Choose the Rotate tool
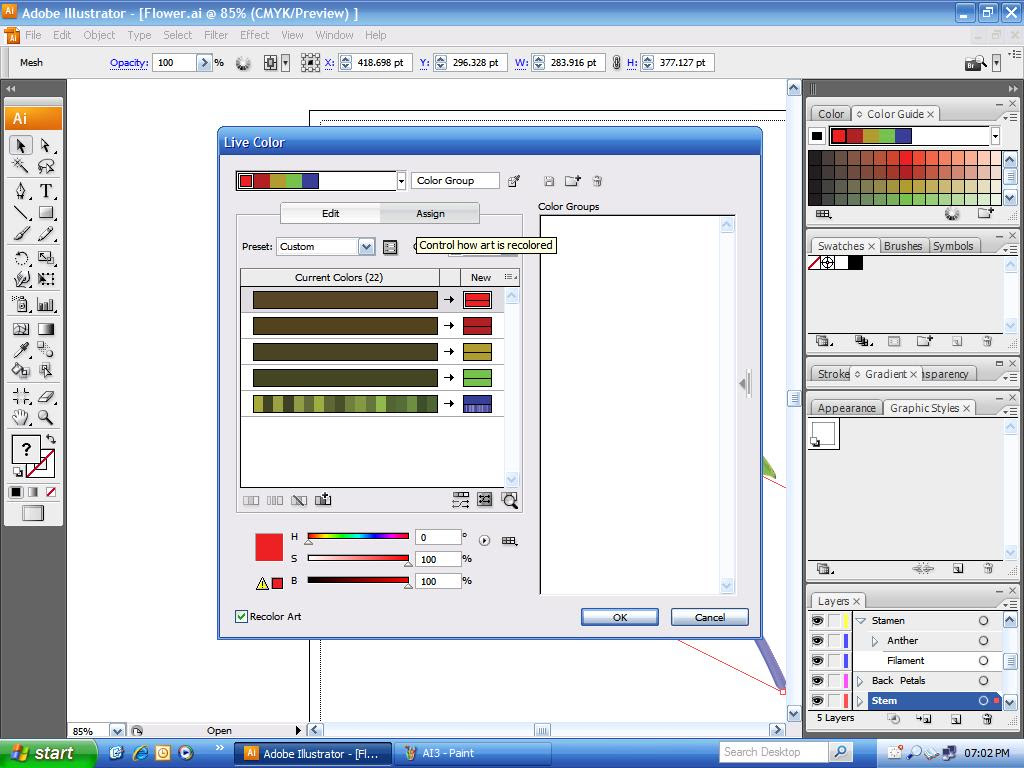 [x=20, y=258]
